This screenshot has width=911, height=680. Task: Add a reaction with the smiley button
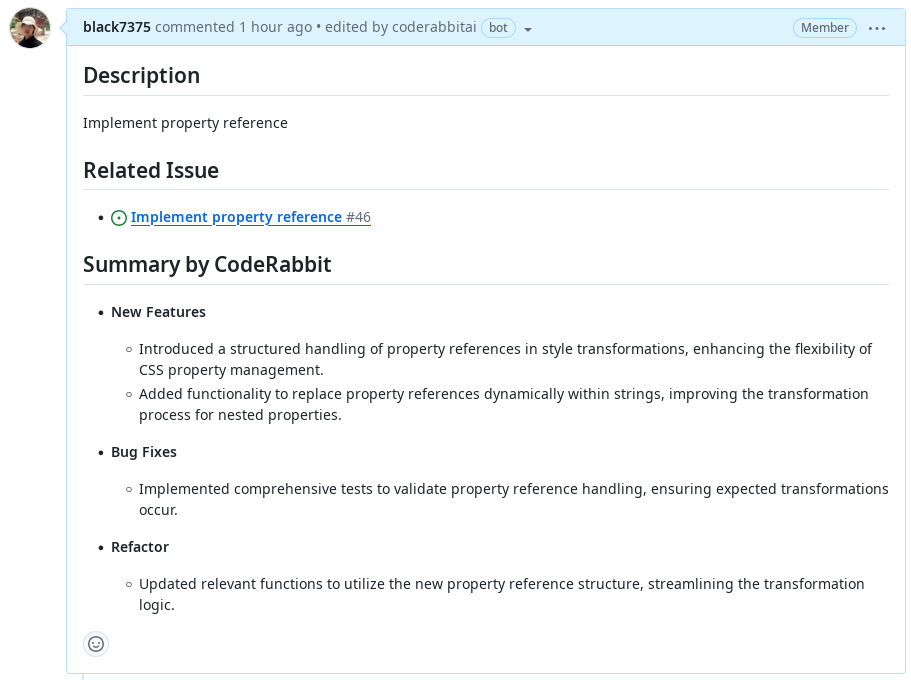[x=96, y=644]
